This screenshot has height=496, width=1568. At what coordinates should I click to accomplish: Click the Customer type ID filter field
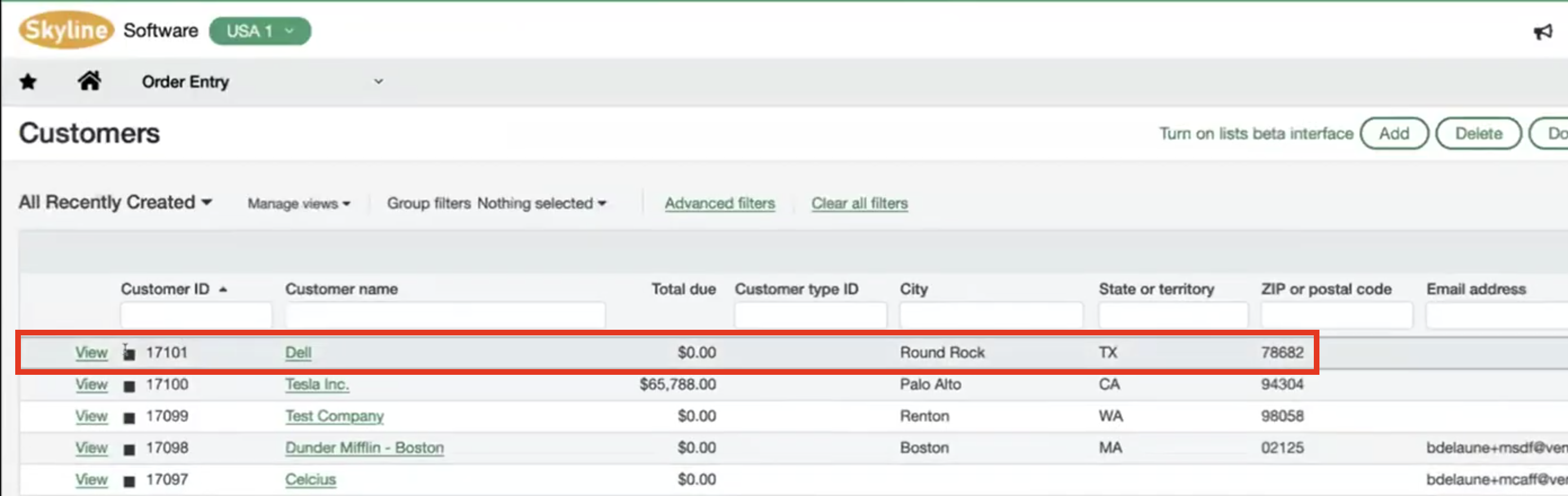[x=810, y=315]
